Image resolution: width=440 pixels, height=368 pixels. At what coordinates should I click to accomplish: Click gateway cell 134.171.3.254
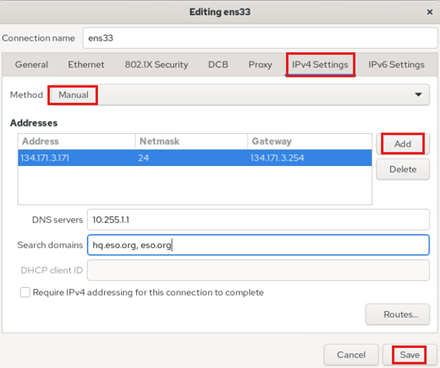coord(277,158)
